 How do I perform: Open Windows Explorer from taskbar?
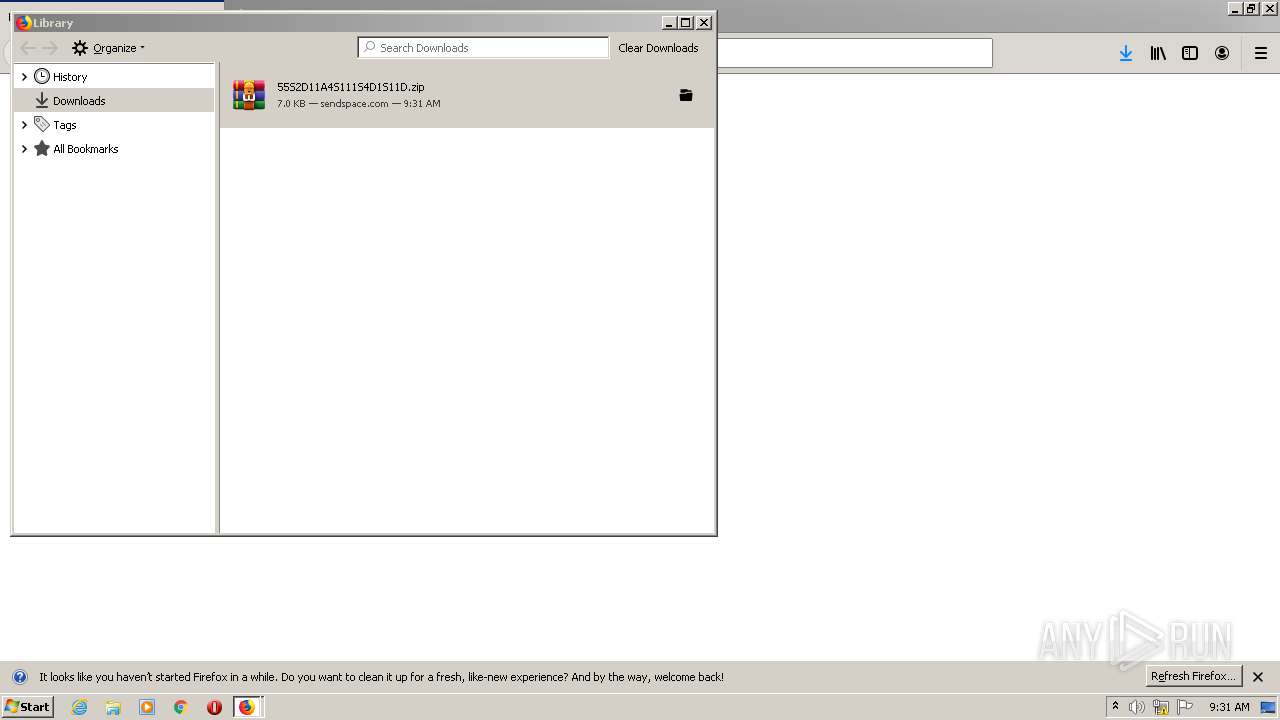click(113, 707)
